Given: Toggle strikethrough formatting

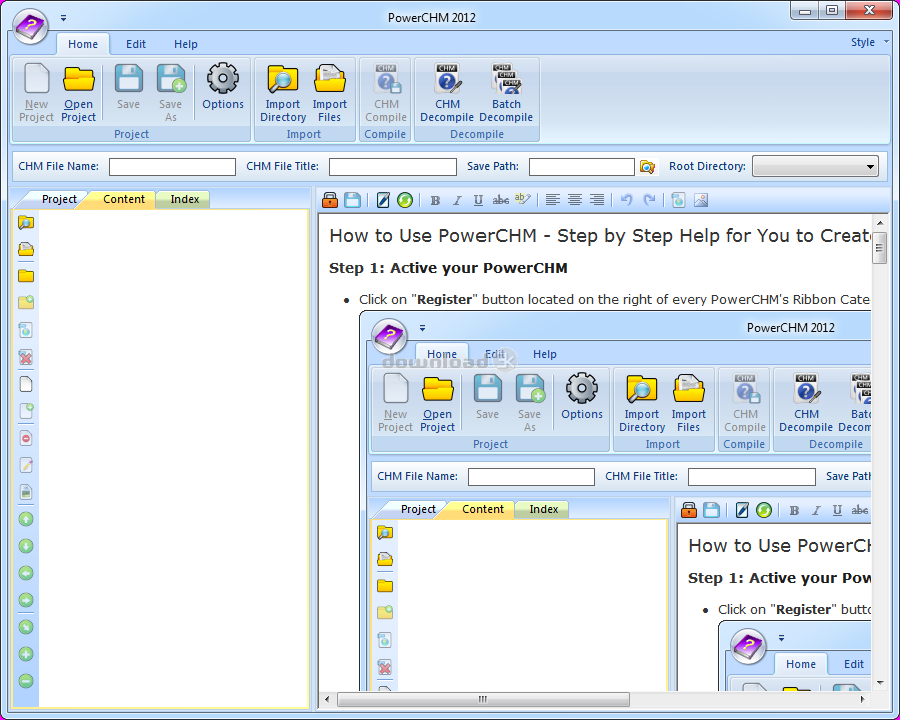Looking at the screenshot, I should coord(501,200).
